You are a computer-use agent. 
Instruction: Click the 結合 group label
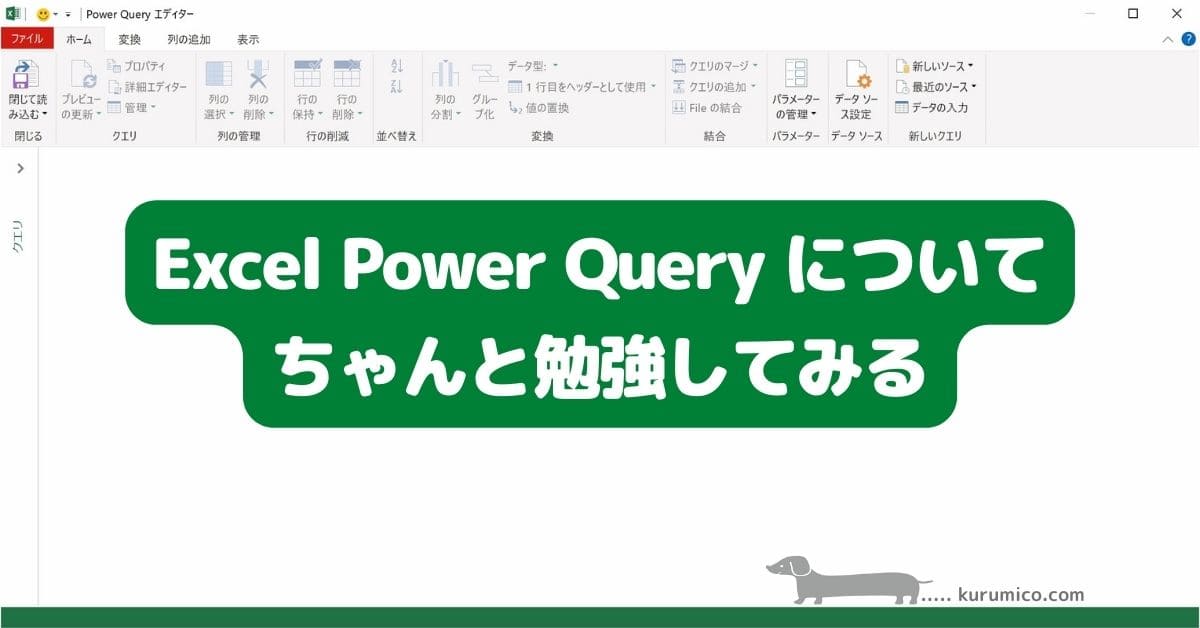pyautogui.click(x=714, y=136)
